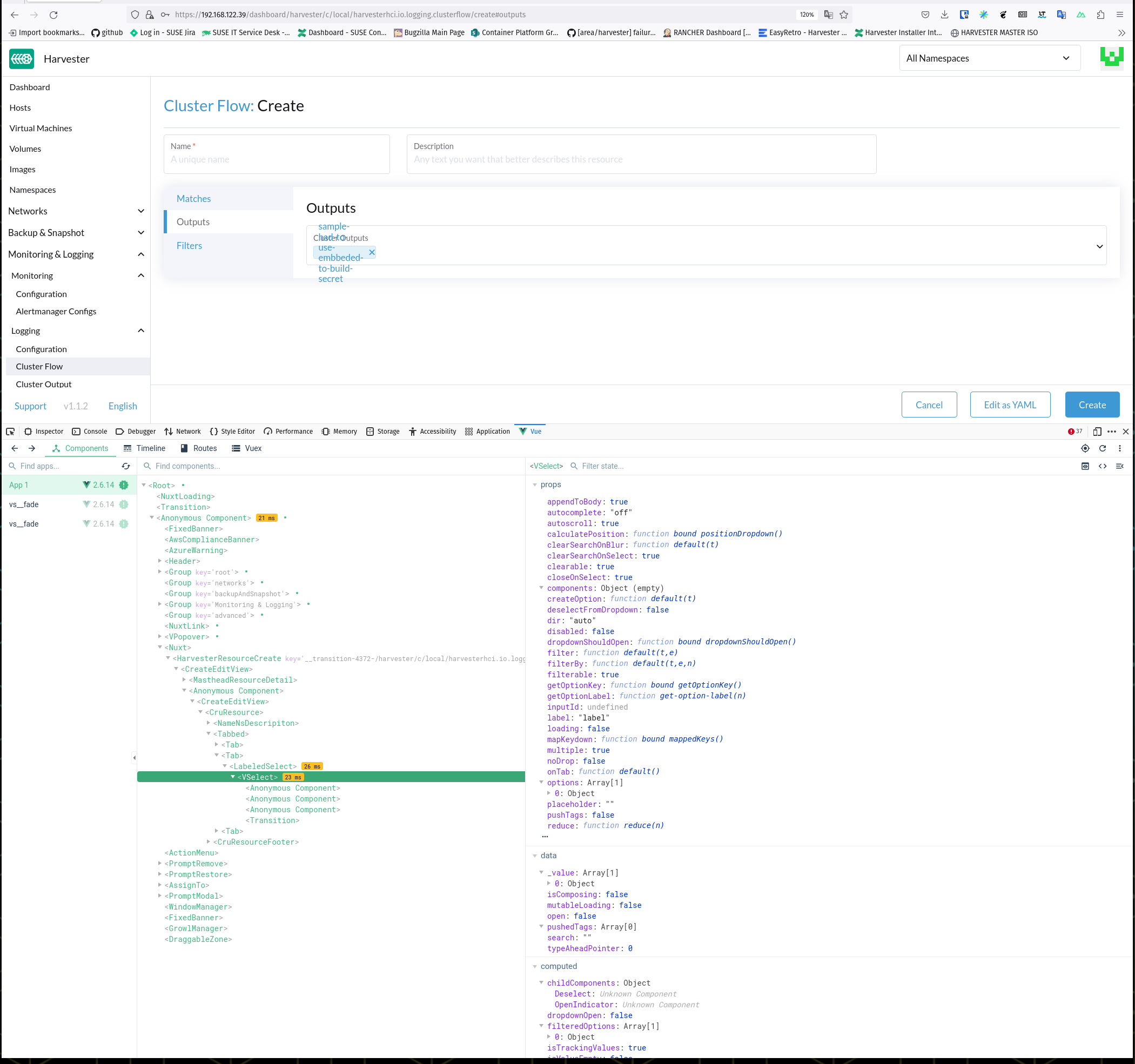Switch to the Filters tab
The height and width of the screenshot is (1064, 1135).
pos(190,245)
